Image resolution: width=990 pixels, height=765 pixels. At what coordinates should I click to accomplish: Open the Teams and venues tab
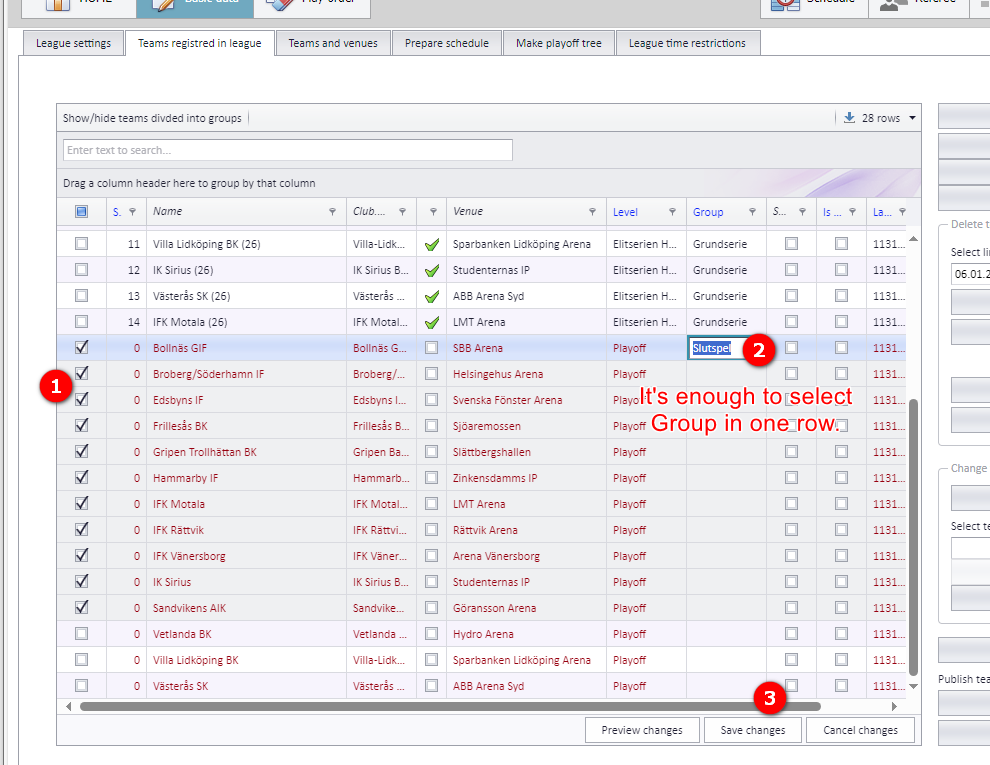[x=333, y=43]
